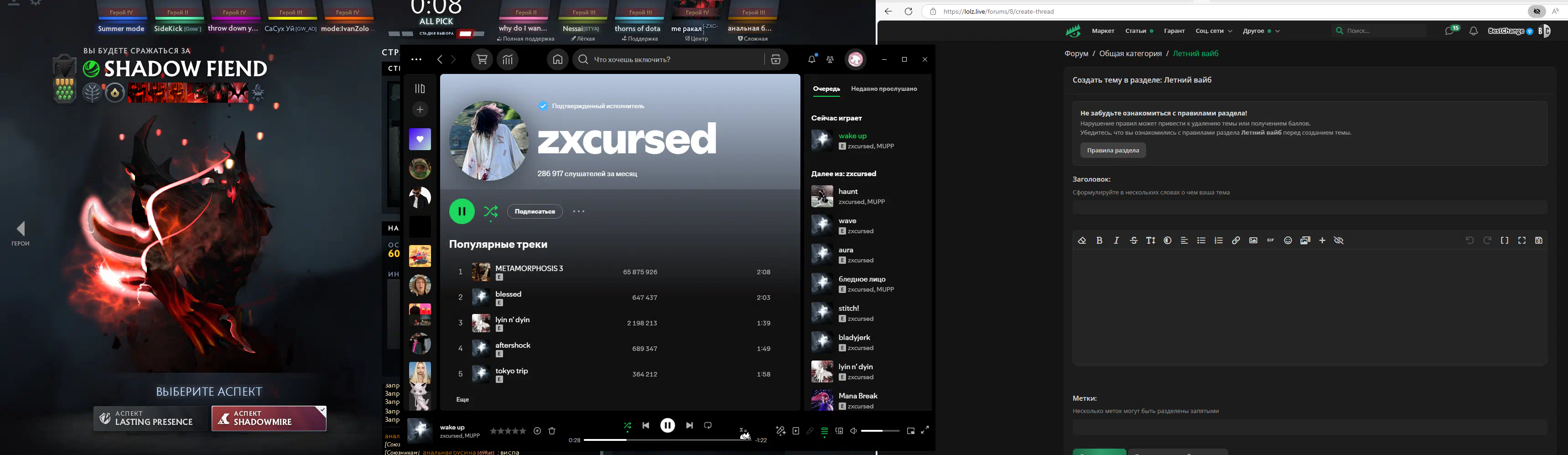1568x455 pixels.
Task: Open browse icon inside Spotify search bar
Action: 775,60
